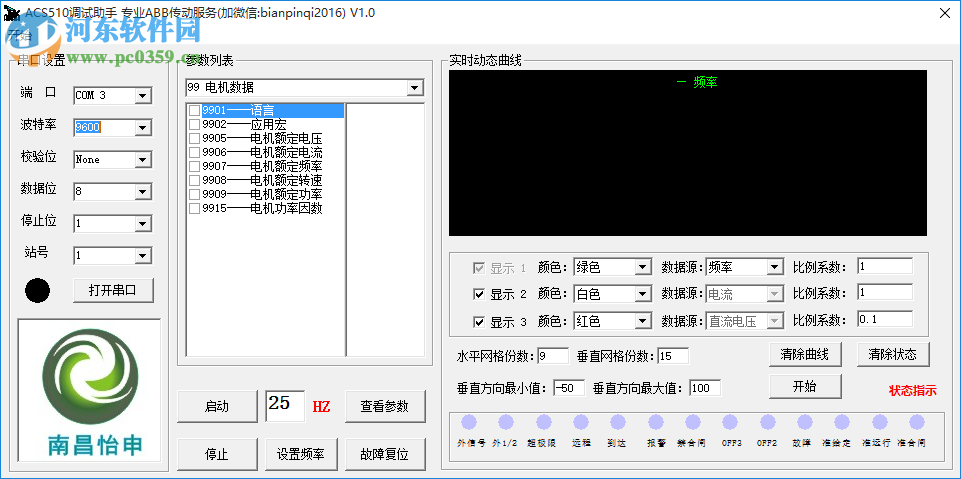The width and height of the screenshot is (961, 479).
Task: Click the 垂直网格份数 input field
Action: (673, 355)
